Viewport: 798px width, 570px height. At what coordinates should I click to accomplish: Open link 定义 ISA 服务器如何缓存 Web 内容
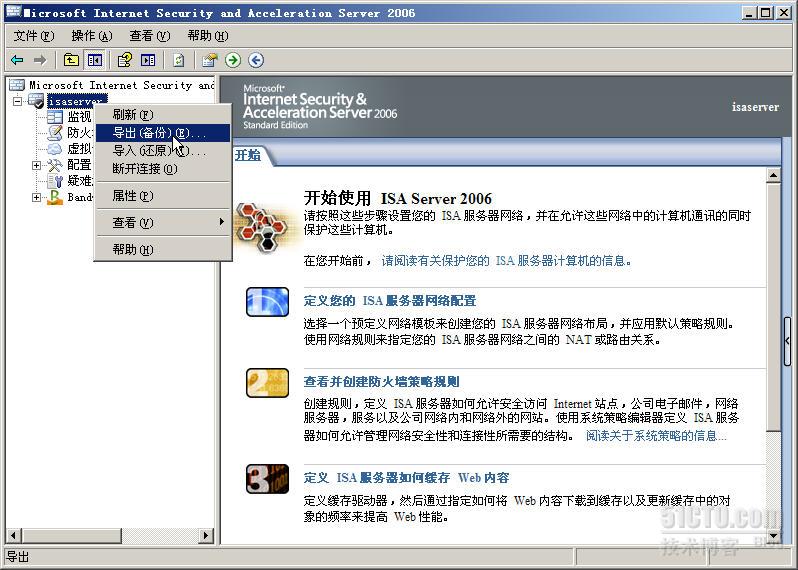[407, 478]
